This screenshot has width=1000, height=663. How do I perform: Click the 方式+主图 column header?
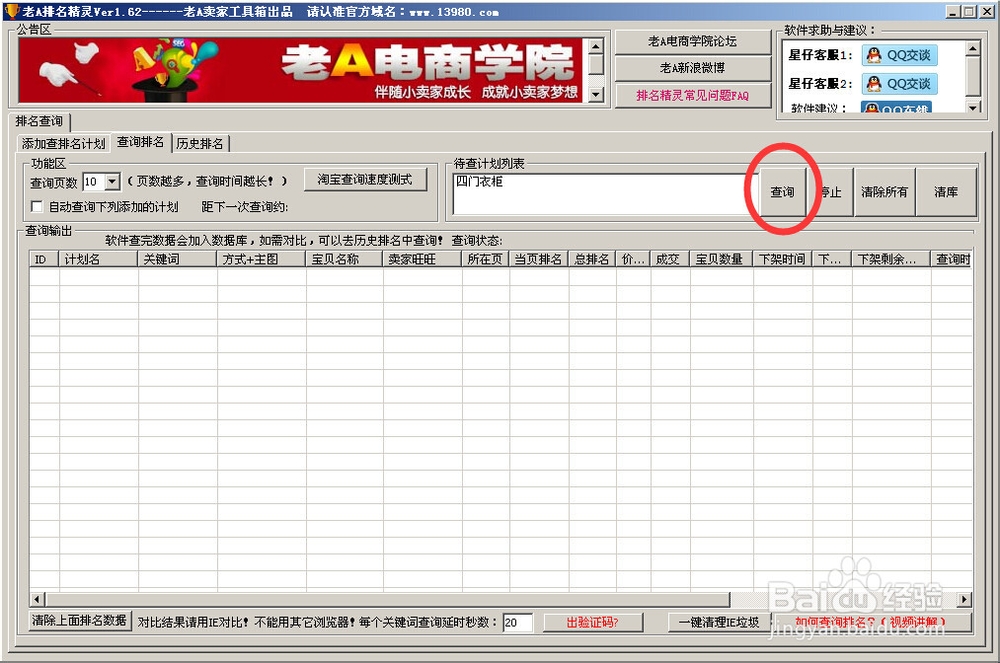click(x=261, y=259)
